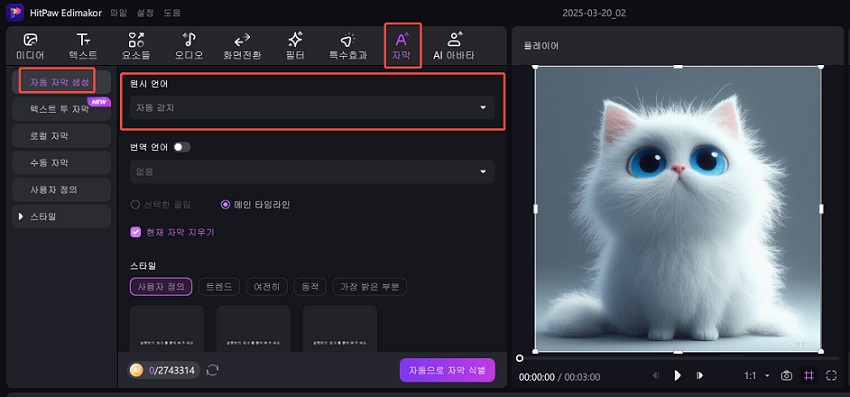
Task: Choose the 트렌드 style filter
Action: point(219,287)
